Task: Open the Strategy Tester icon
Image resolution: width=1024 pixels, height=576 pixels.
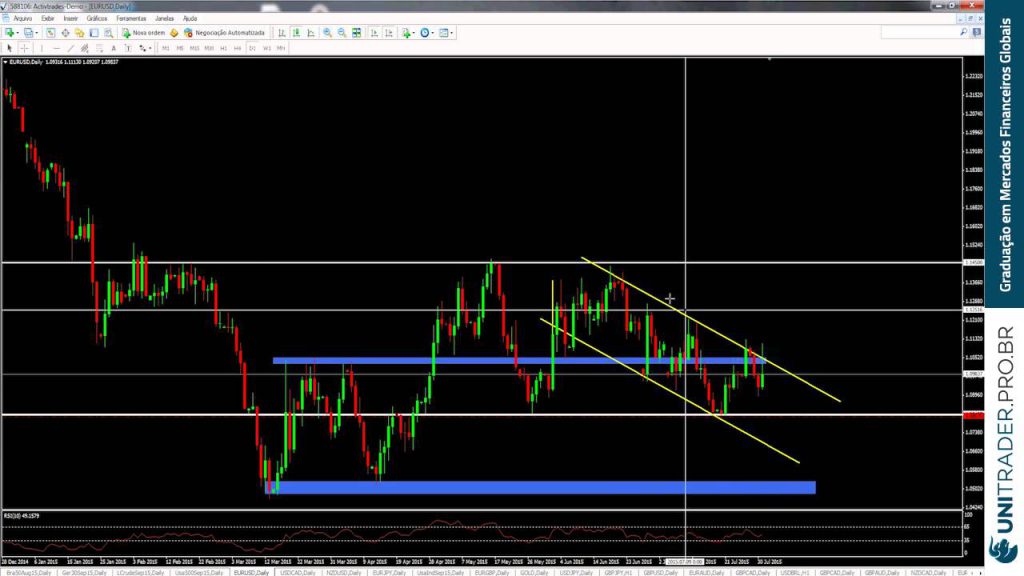Action: [x=108, y=33]
